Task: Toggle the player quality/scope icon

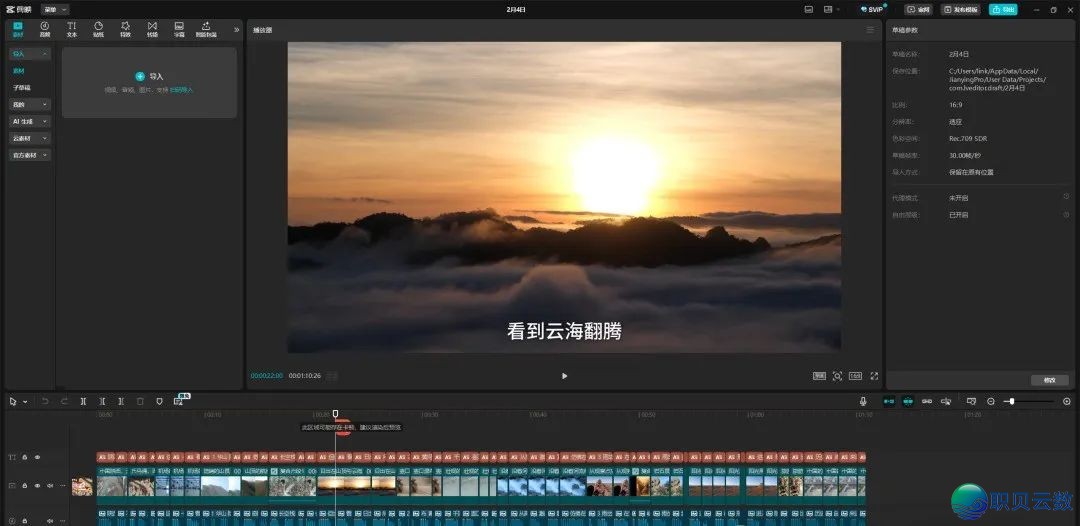Action: [819, 376]
